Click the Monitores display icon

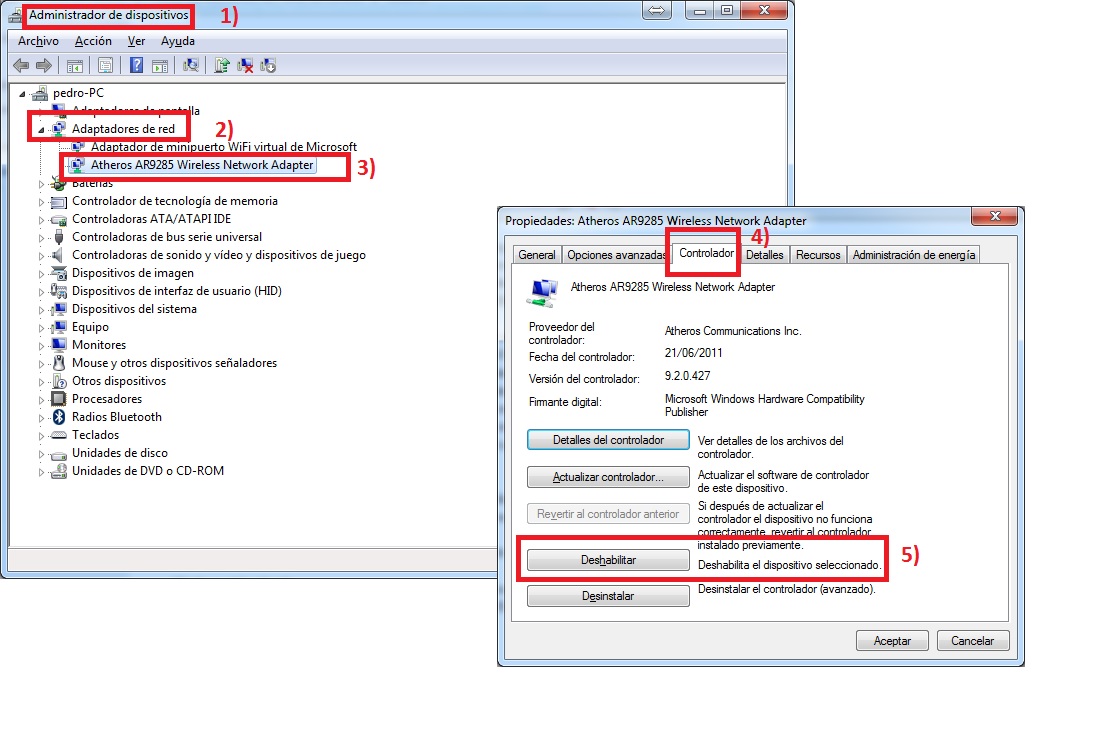click(x=59, y=345)
